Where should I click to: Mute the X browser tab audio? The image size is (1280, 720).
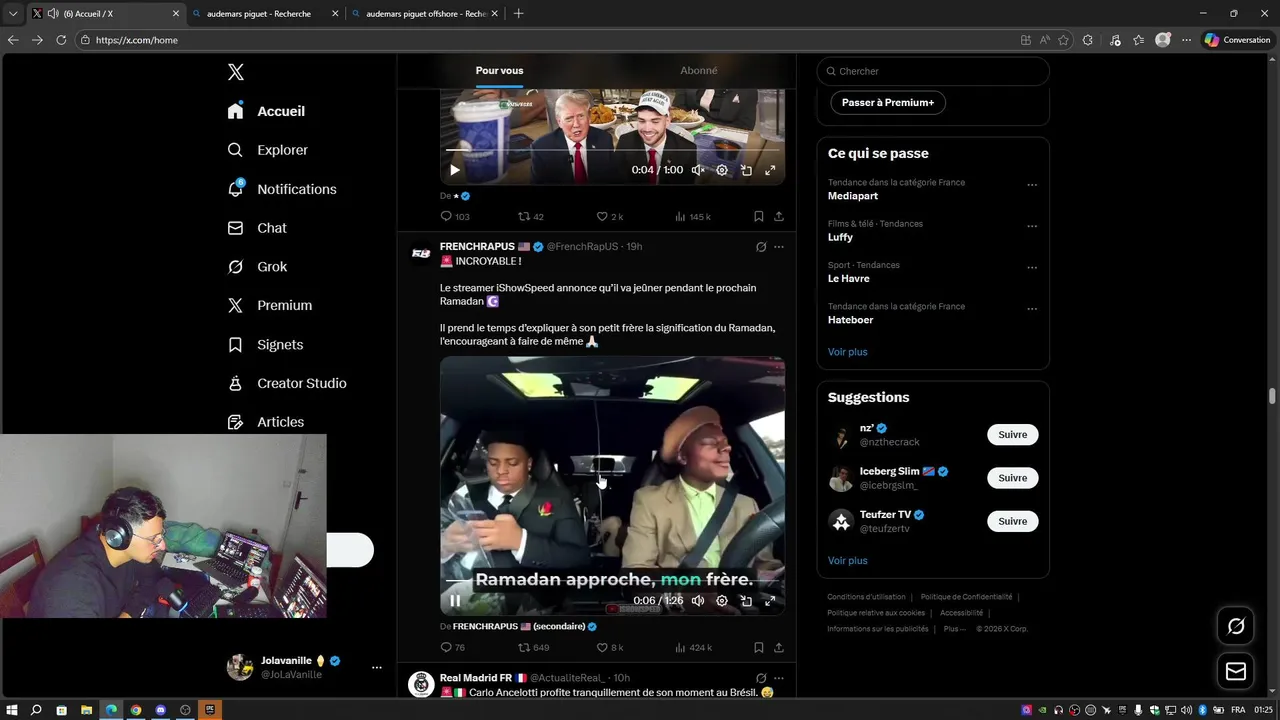pyautogui.click(x=52, y=14)
